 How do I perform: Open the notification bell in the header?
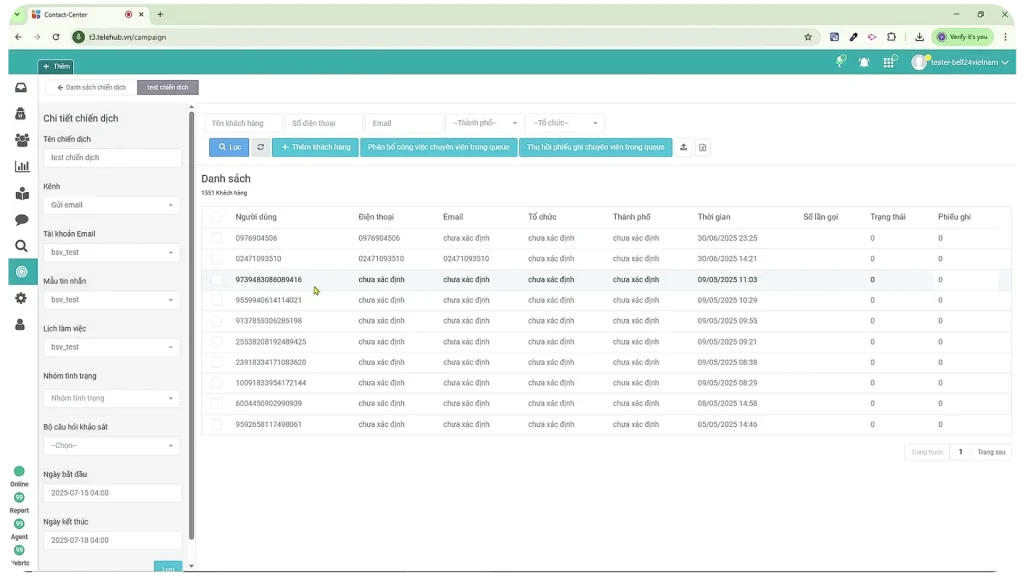(x=864, y=61)
